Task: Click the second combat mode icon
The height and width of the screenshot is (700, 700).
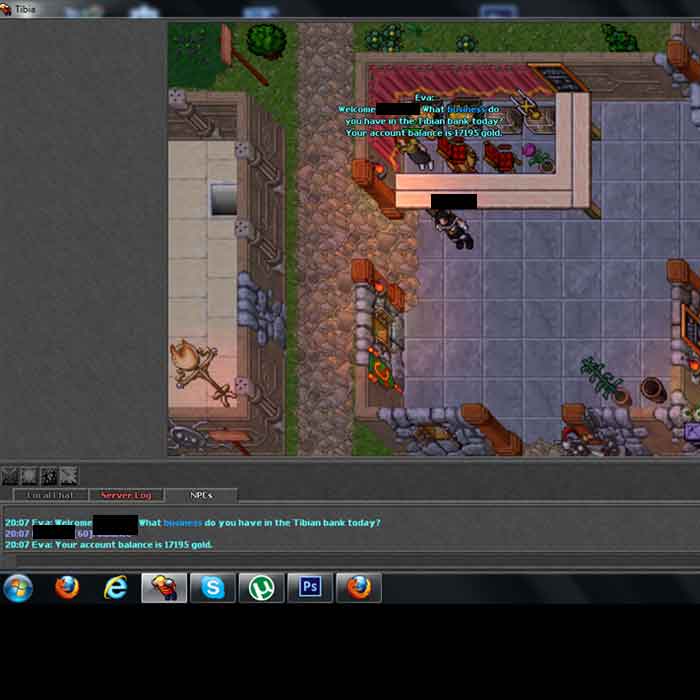Action: click(29, 476)
